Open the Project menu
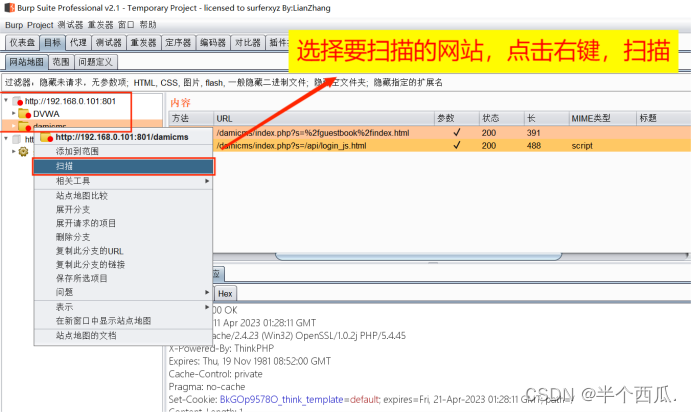The height and width of the screenshot is (413, 691). pos(40,25)
